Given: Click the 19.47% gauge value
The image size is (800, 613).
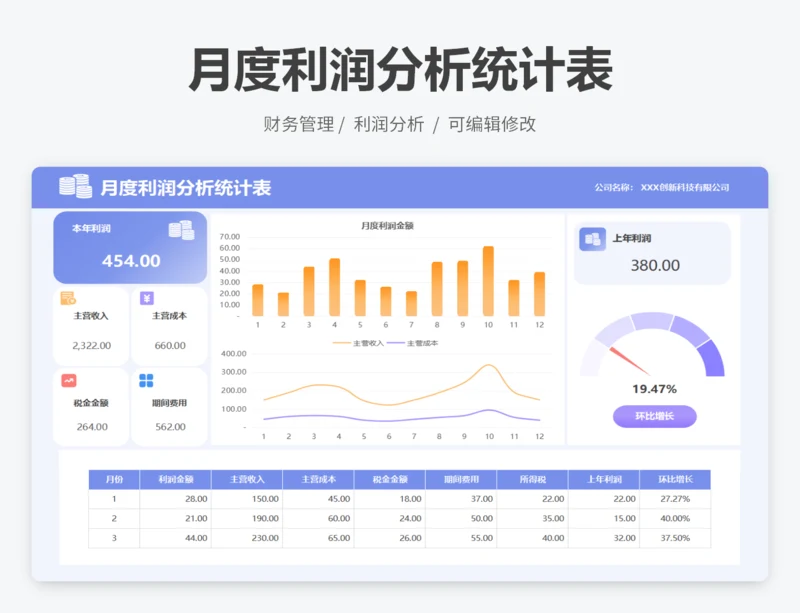Looking at the screenshot, I should tap(654, 389).
